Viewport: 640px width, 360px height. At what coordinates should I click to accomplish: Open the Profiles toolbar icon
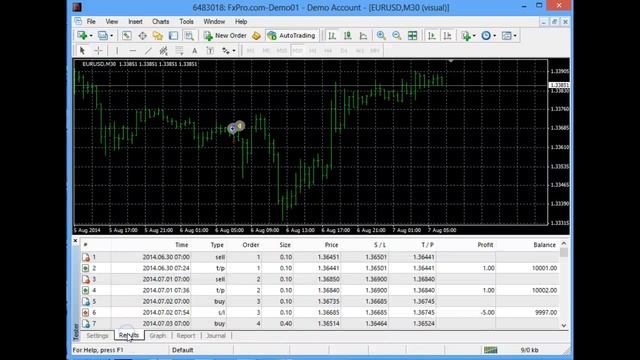click(x=102, y=36)
